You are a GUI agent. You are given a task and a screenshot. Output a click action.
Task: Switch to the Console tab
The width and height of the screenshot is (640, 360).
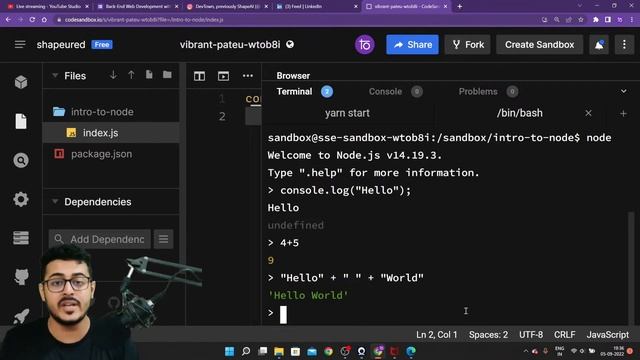(385, 91)
